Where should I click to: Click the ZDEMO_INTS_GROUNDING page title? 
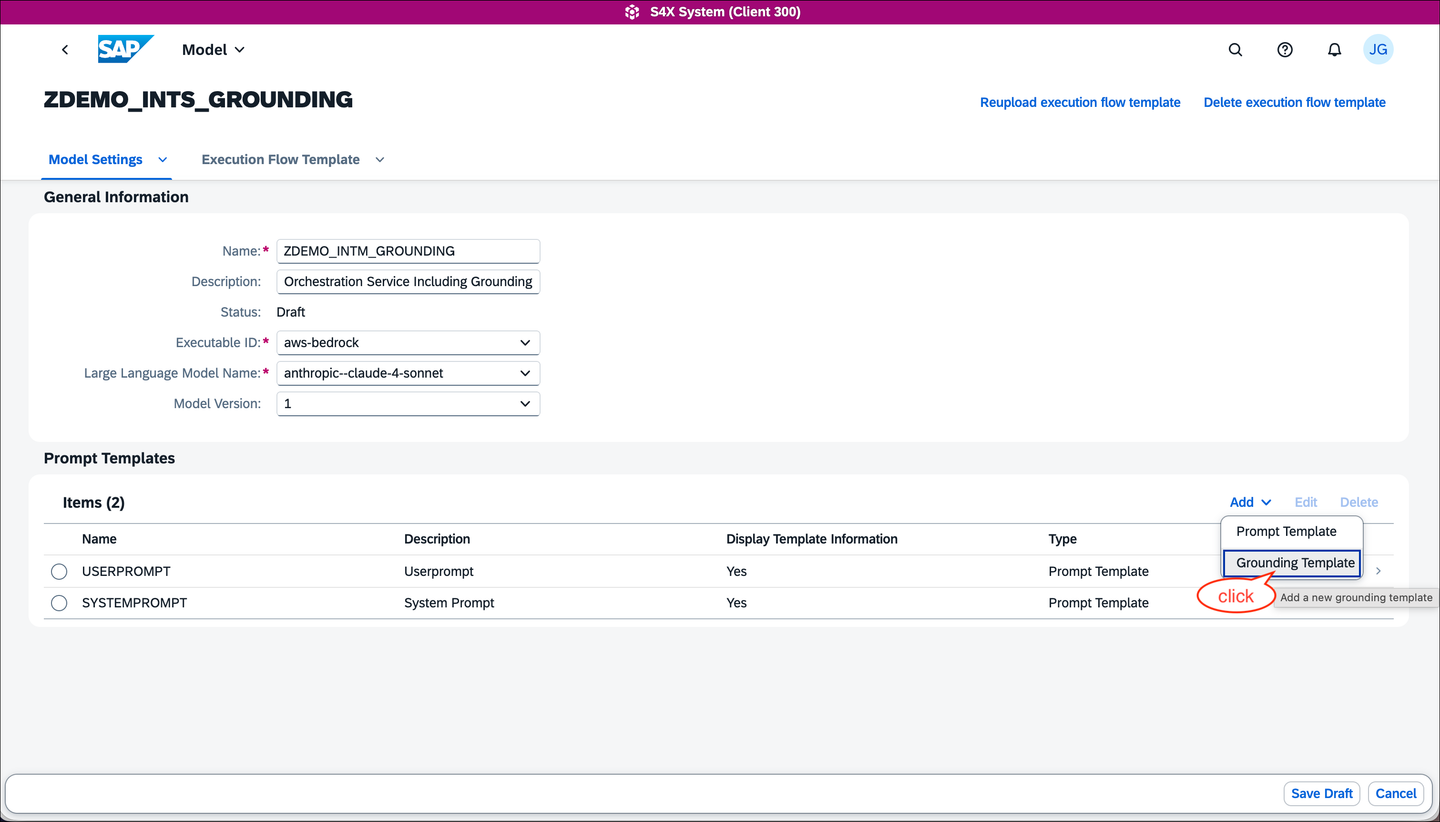[x=198, y=100]
